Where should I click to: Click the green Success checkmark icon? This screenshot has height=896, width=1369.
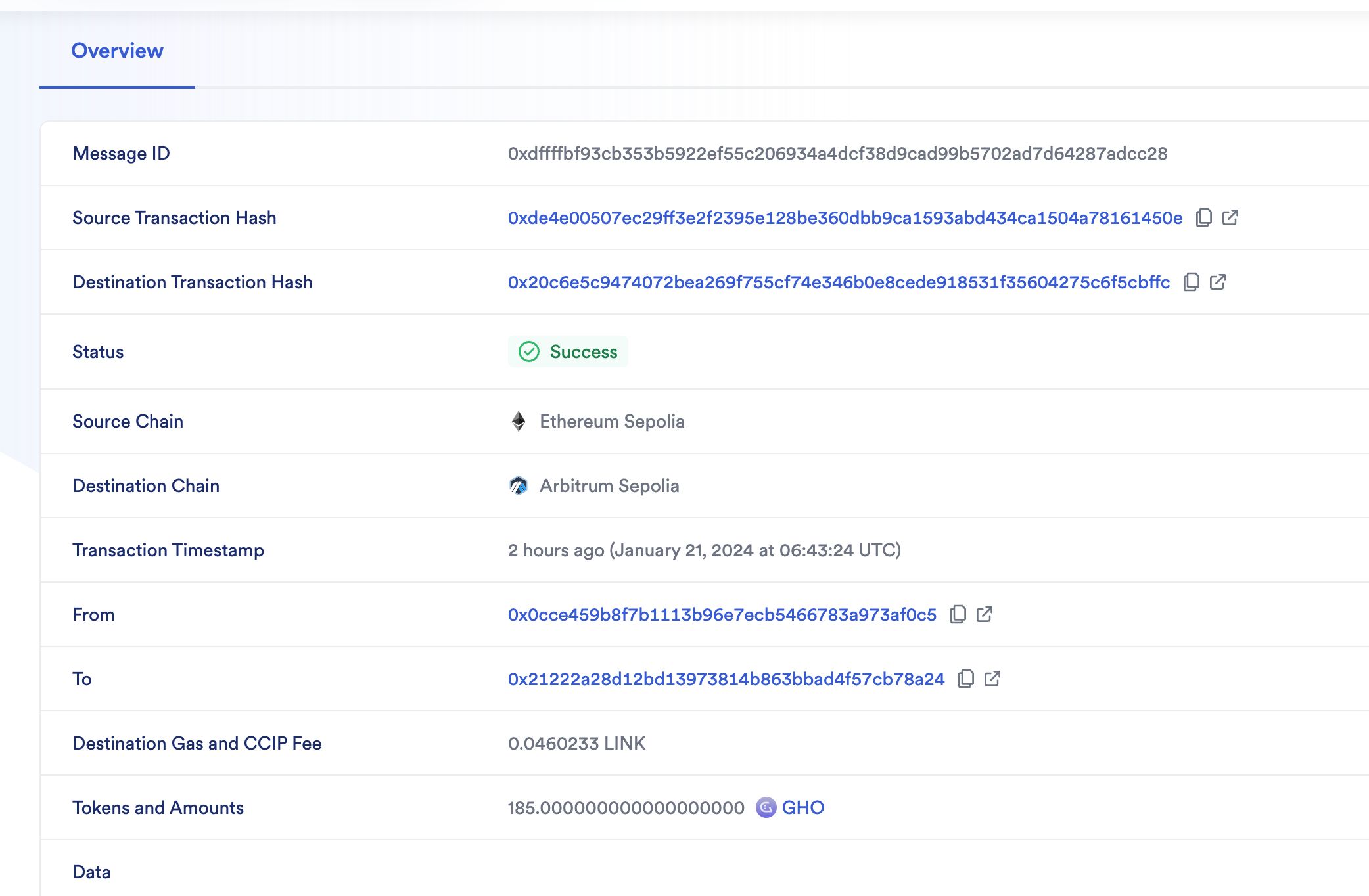529,351
